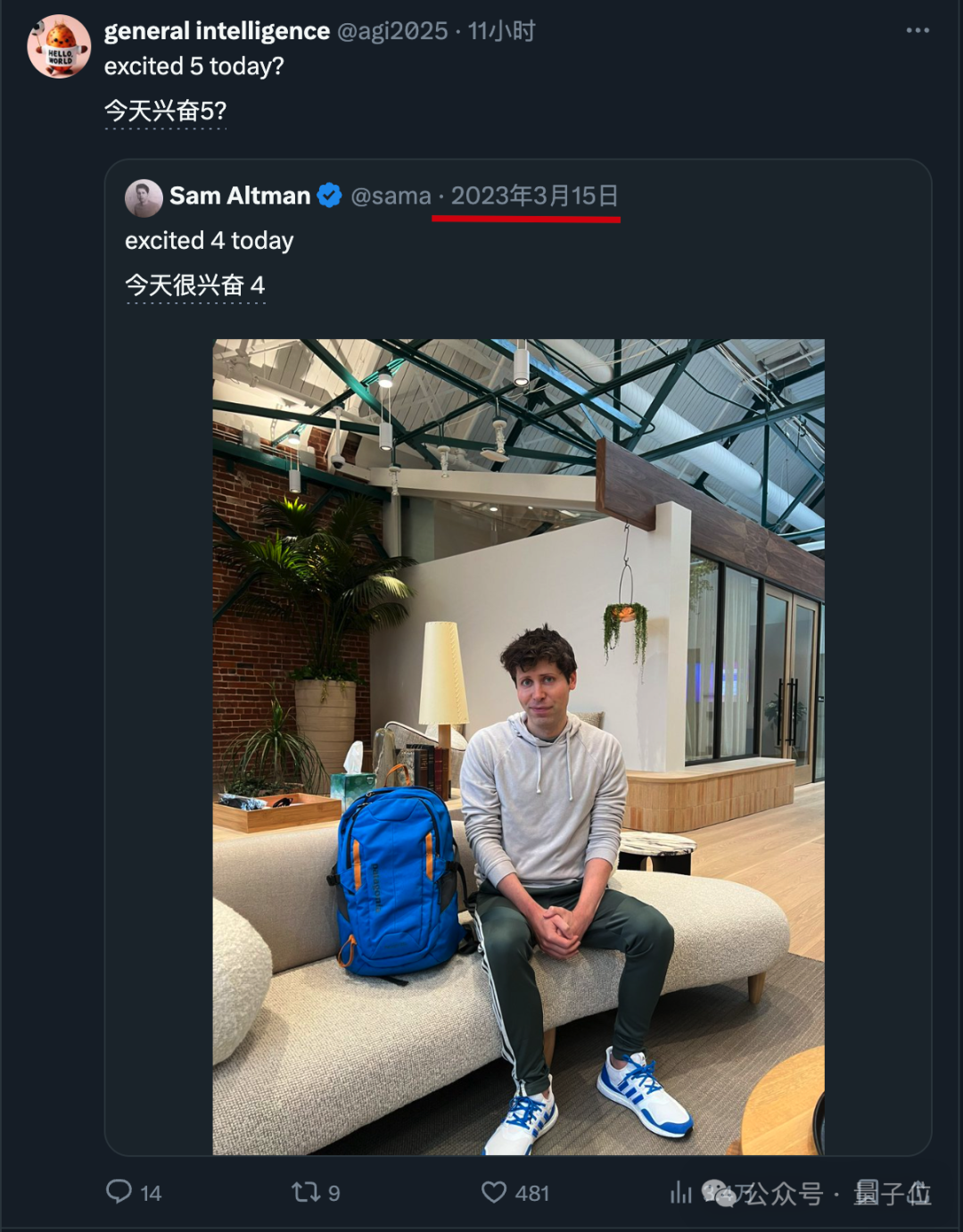Screen dimensions: 963x1232
Task: Click Sam Altman's blue verified badge
Action: coord(329,196)
